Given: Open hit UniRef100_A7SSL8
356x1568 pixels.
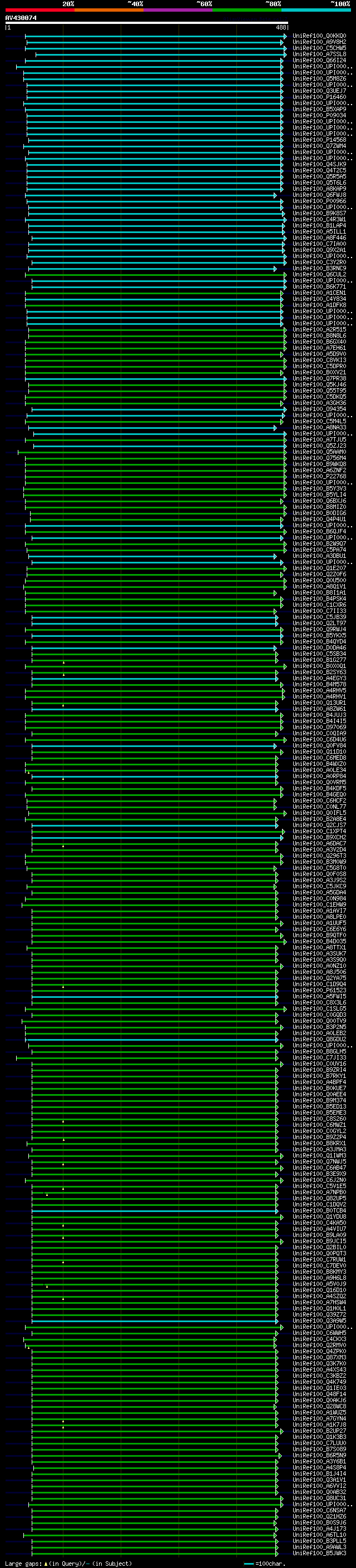Looking at the screenshot, I should click(319, 54).
